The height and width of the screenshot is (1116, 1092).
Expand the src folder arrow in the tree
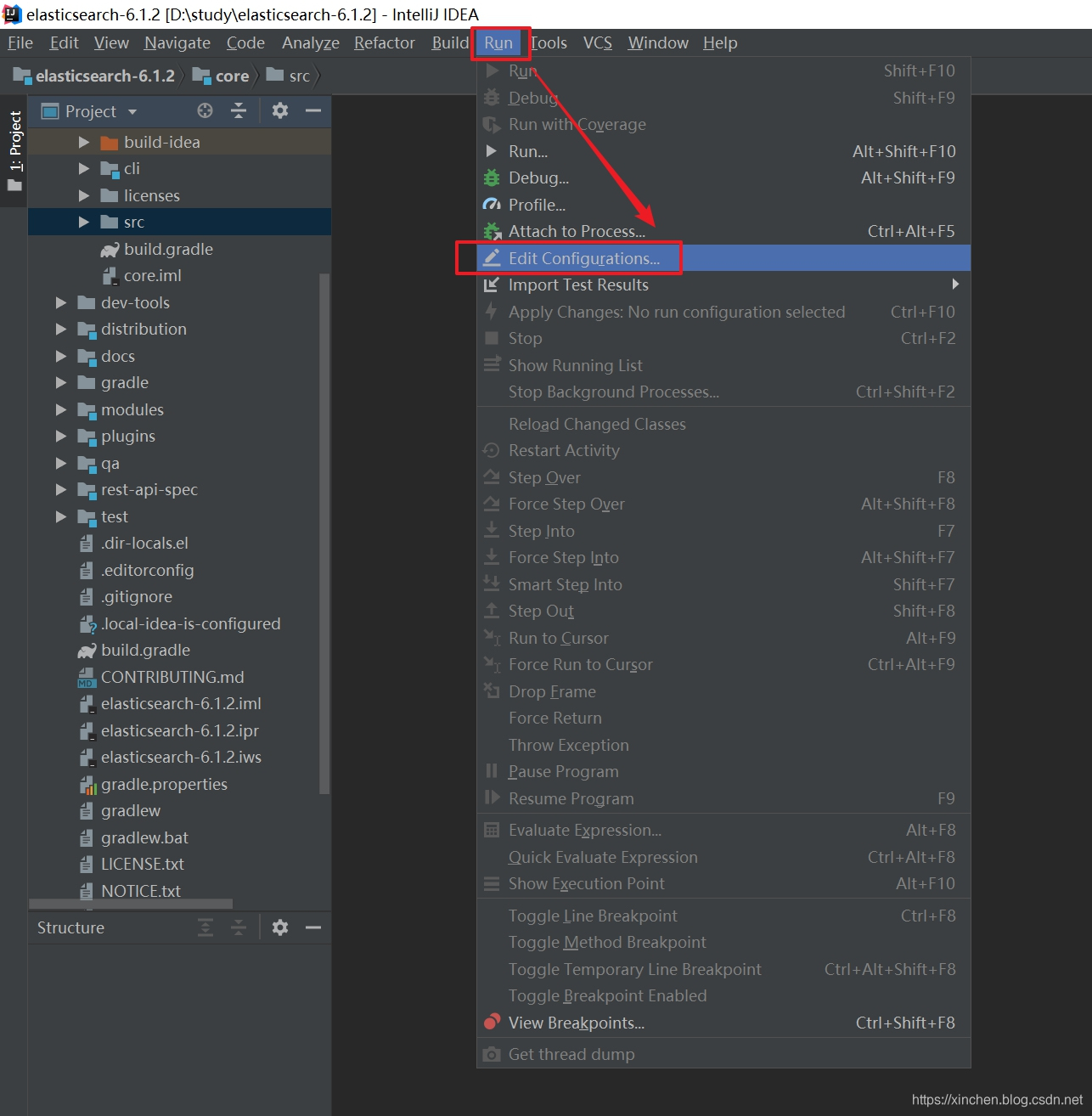(x=84, y=222)
